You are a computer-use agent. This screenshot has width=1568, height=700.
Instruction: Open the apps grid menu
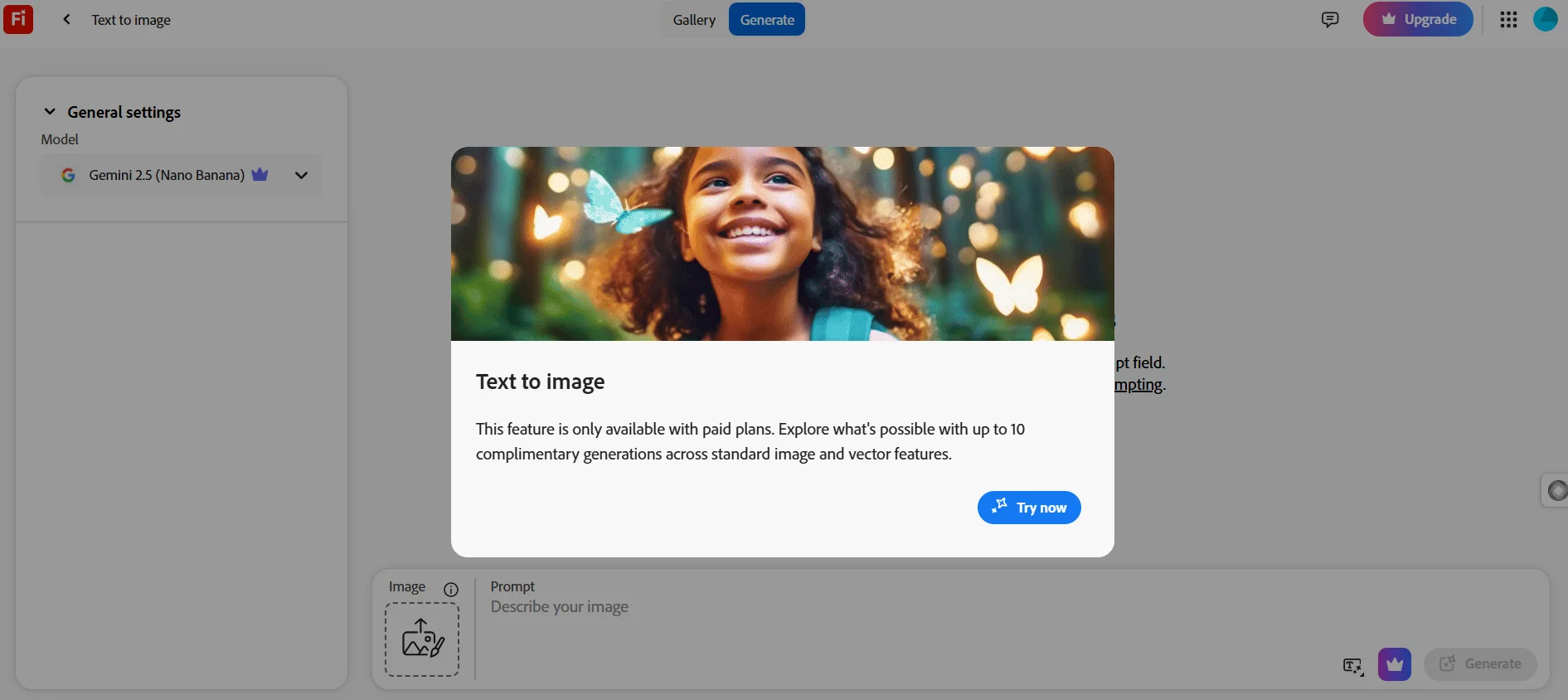click(x=1508, y=19)
